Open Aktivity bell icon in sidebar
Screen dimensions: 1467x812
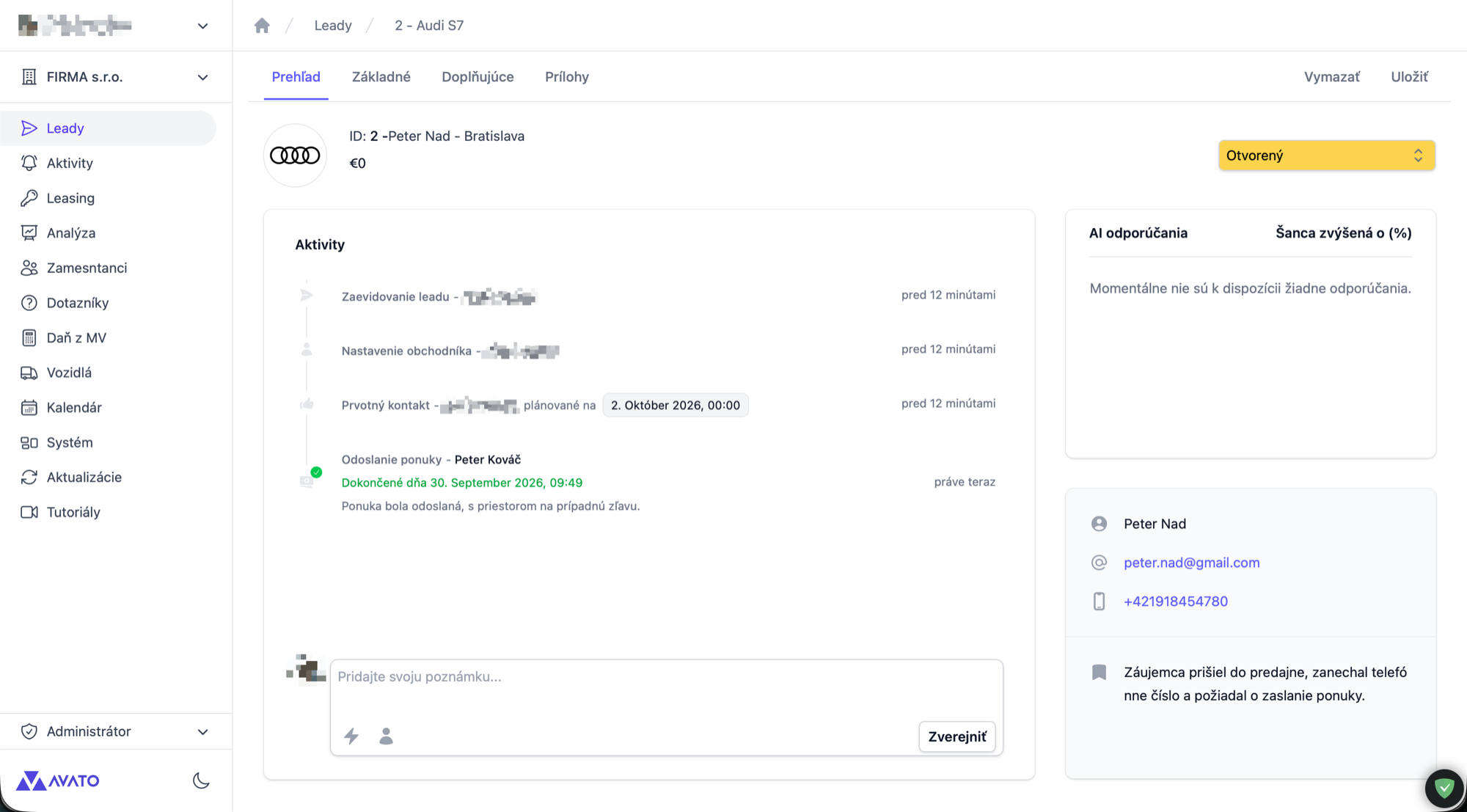point(29,163)
